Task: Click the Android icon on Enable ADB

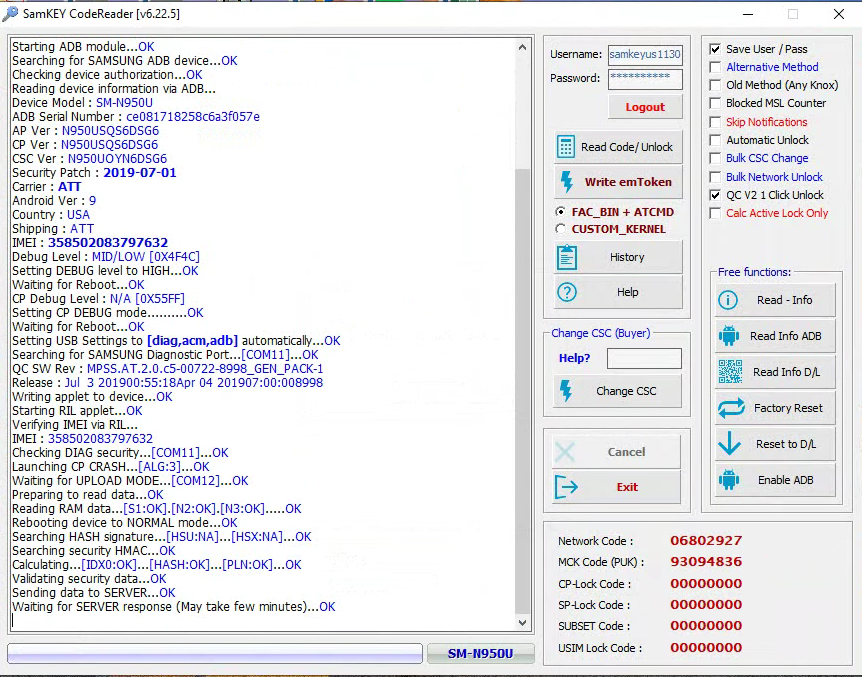Action: (x=729, y=480)
